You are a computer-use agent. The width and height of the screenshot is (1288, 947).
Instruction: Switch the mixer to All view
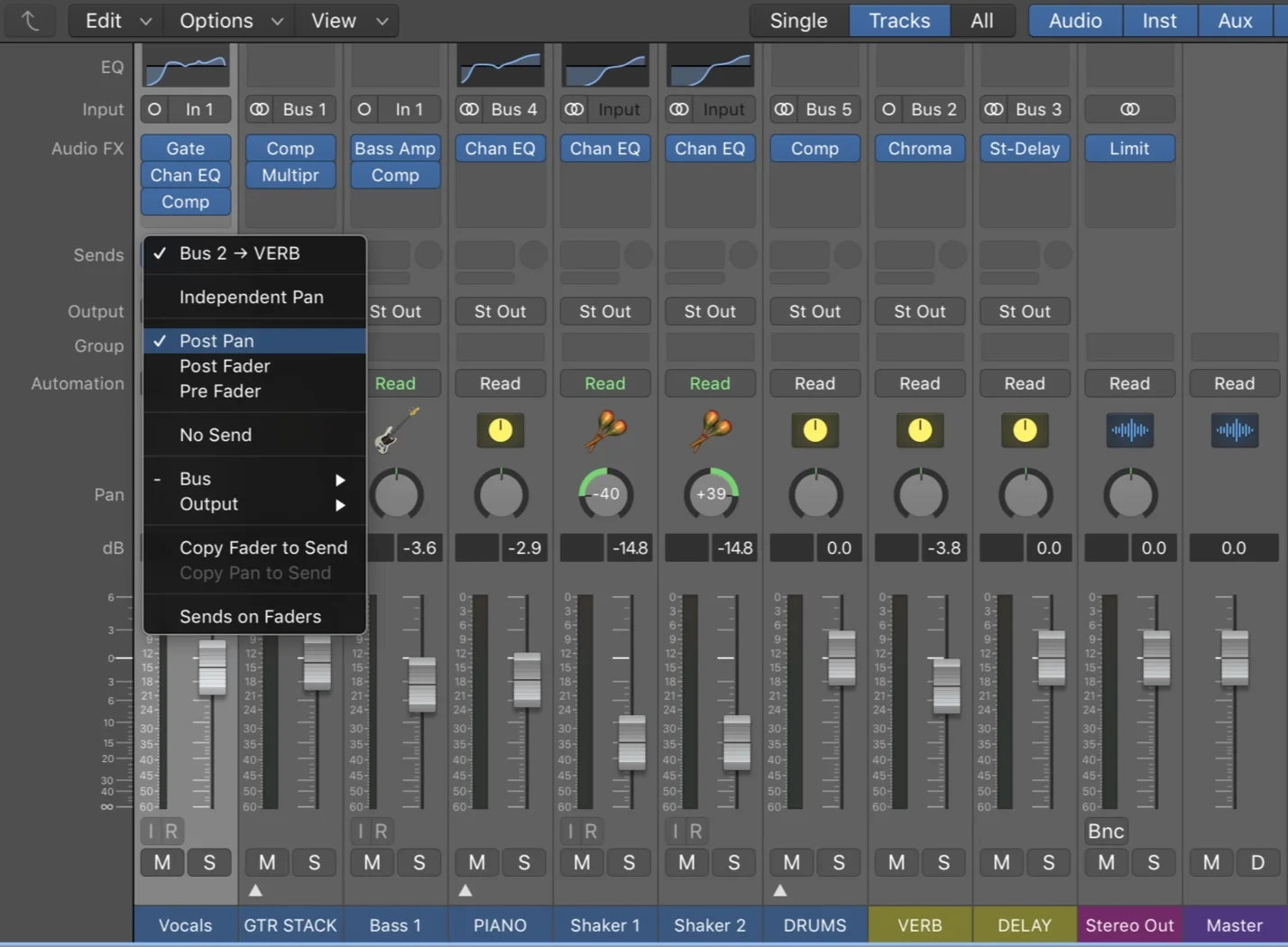[x=982, y=20]
